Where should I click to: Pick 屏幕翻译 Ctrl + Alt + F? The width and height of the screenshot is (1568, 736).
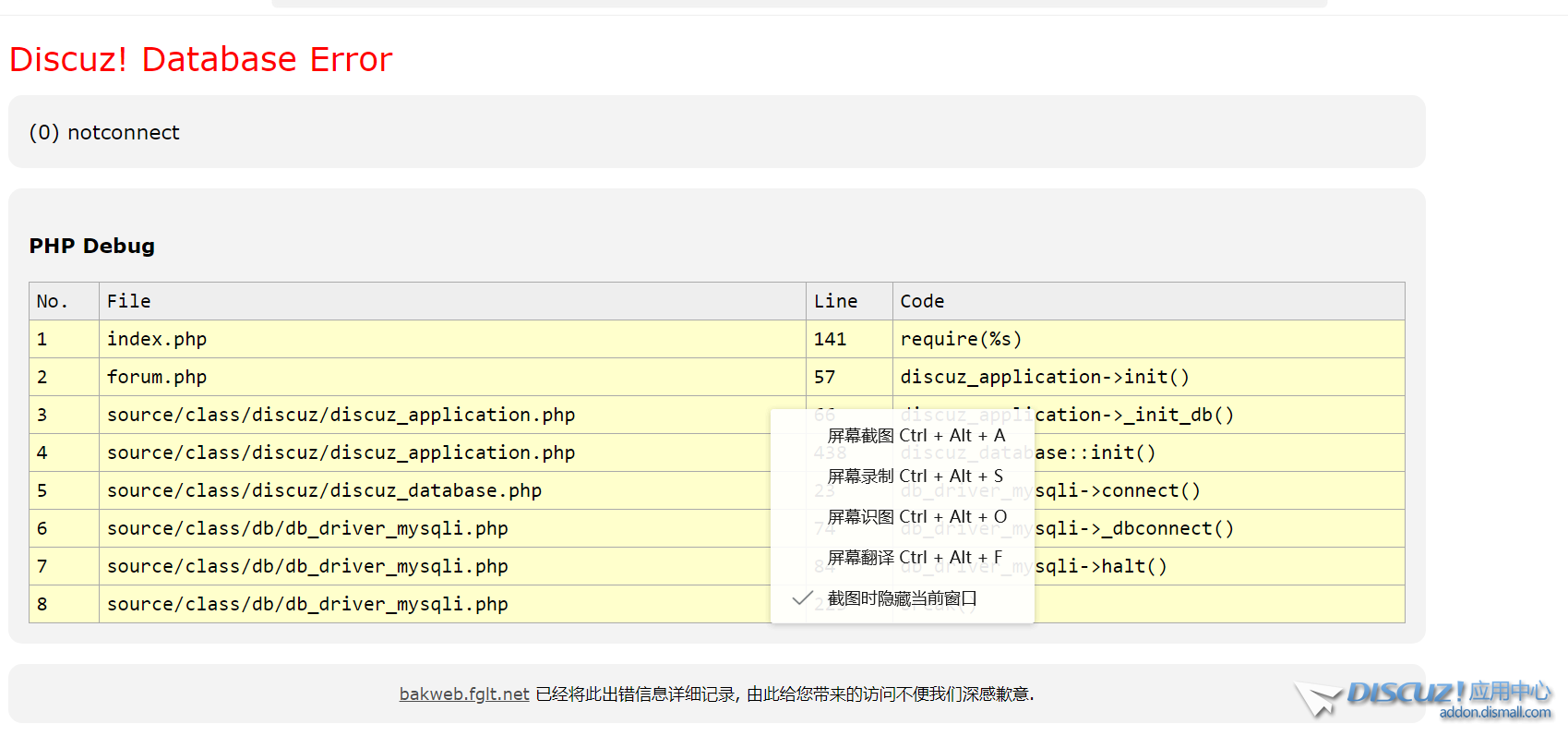pos(915,558)
